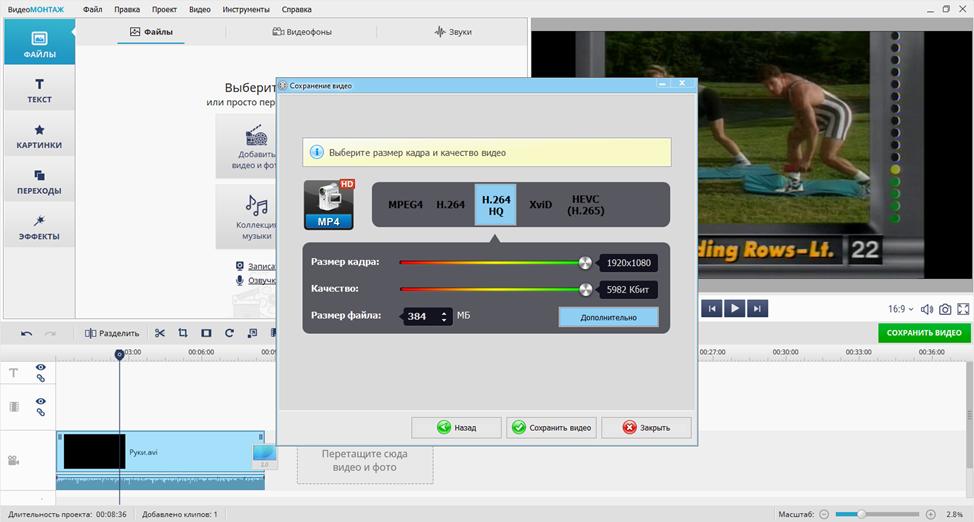Select the MPEG4 codec option
This screenshot has height=522, width=974.
point(405,204)
